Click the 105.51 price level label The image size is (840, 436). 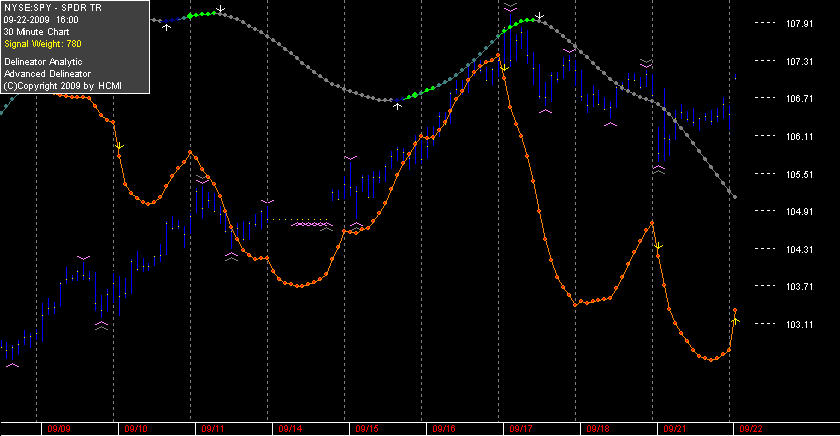point(799,175)
